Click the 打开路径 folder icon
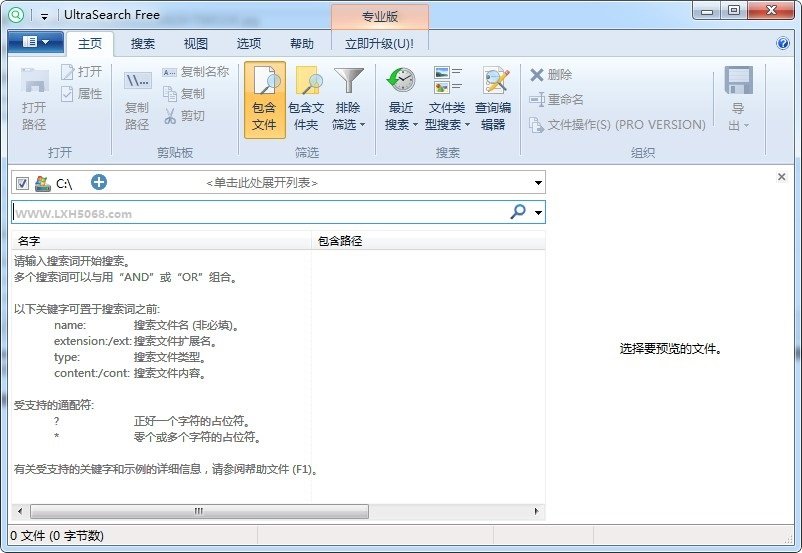This screenshot has width=802, height=553. (x=34, y=81)
